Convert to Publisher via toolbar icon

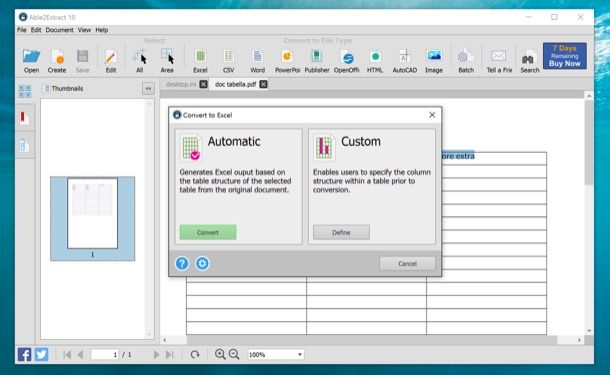[x=317, y=61]
